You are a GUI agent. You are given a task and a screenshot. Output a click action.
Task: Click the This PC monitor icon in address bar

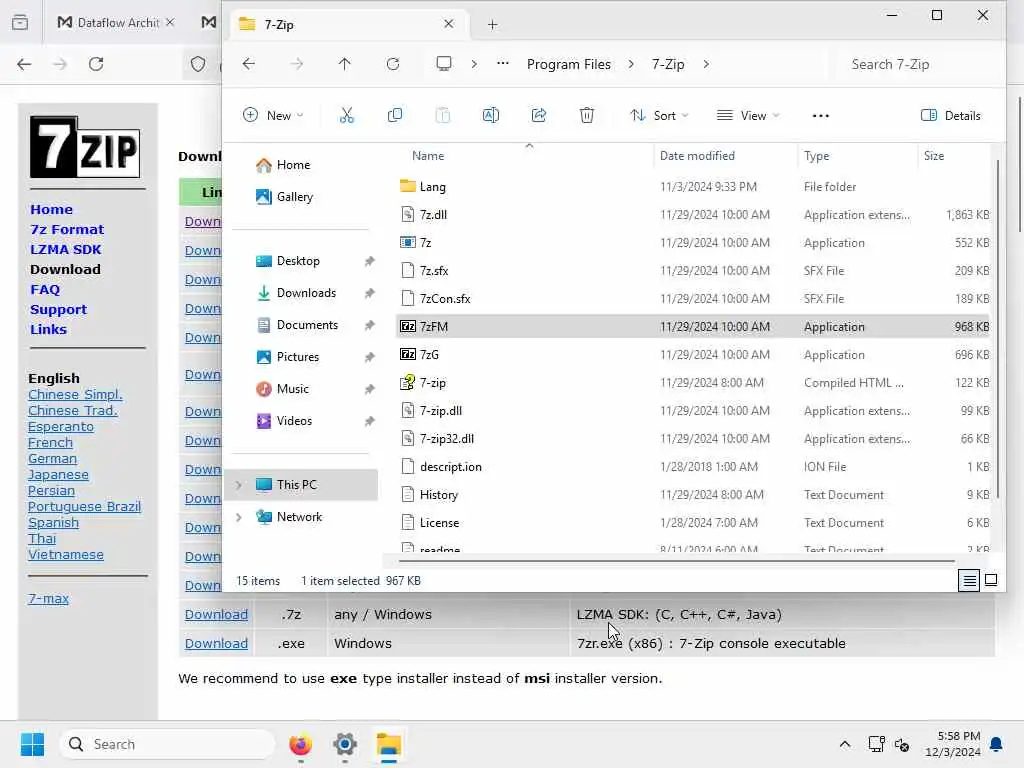(x=444, y=64)
